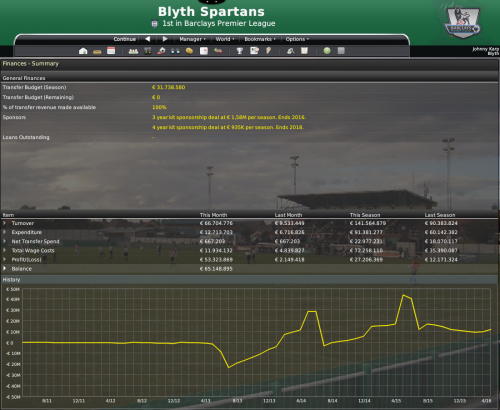The image size is (500, 410).
Task: Click the History section header
Action: coord(11,280)
